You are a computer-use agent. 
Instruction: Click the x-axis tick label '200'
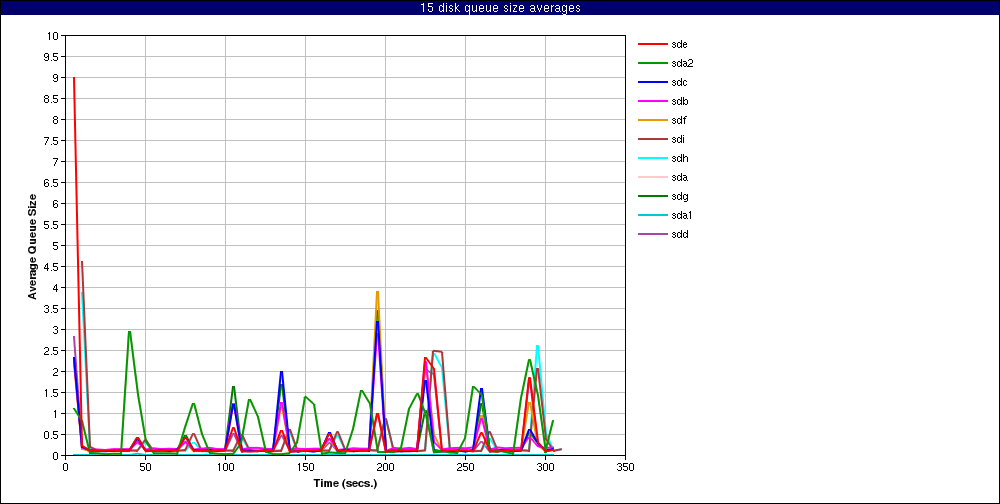pos(385,467)
